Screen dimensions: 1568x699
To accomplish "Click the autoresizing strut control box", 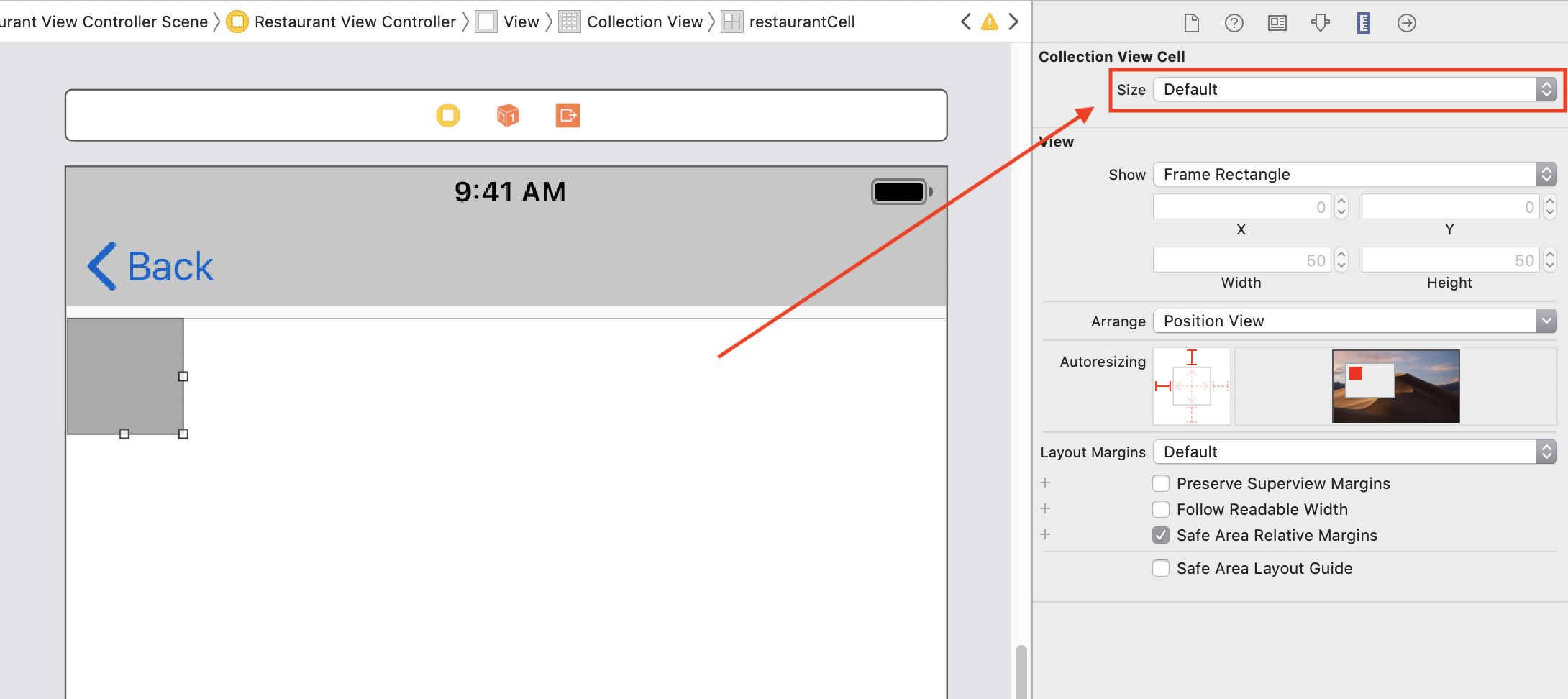I will click(x=1192, y=386).
